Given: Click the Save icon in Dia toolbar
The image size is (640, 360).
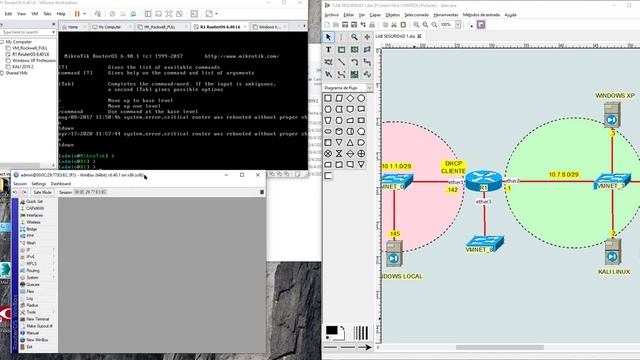Looking at the screenshot, I should pos(345,25).
